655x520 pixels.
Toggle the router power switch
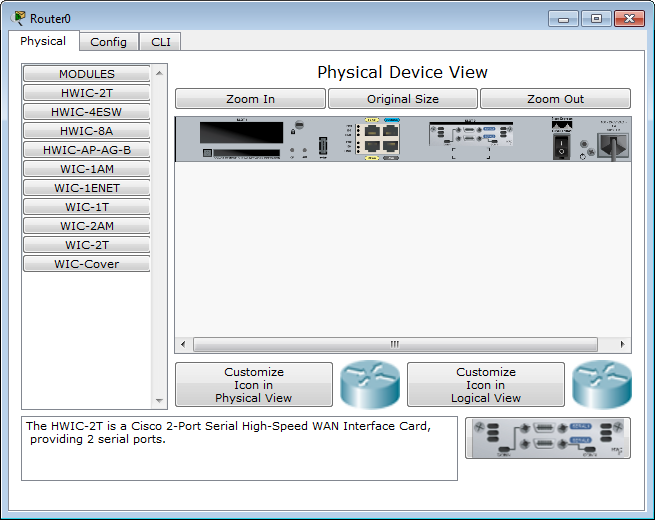pos(561,146)
